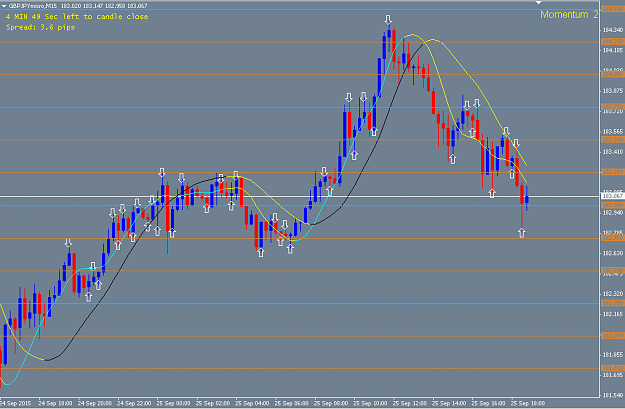Click the '24 Sep 18:00' time axis label
The image size is (625, 409).
pyautogui.click(x=55, y=403)
